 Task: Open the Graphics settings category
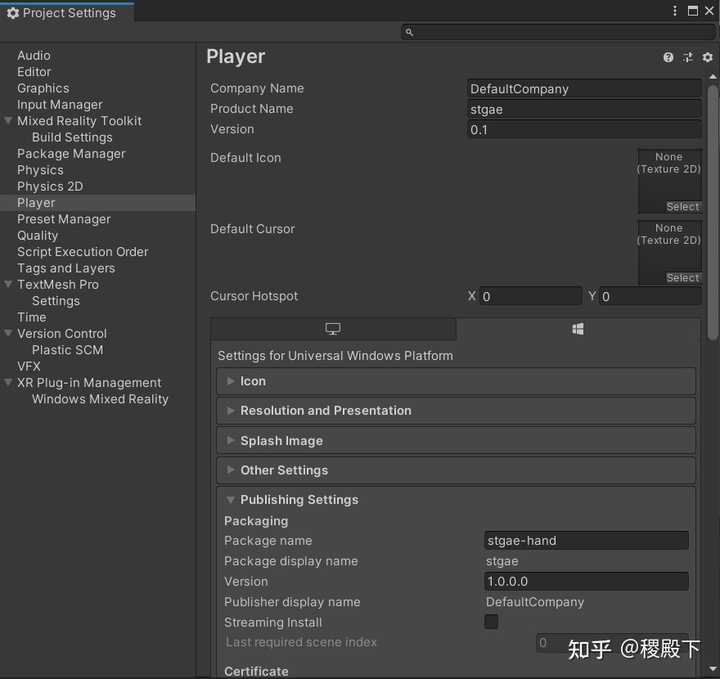43,88
